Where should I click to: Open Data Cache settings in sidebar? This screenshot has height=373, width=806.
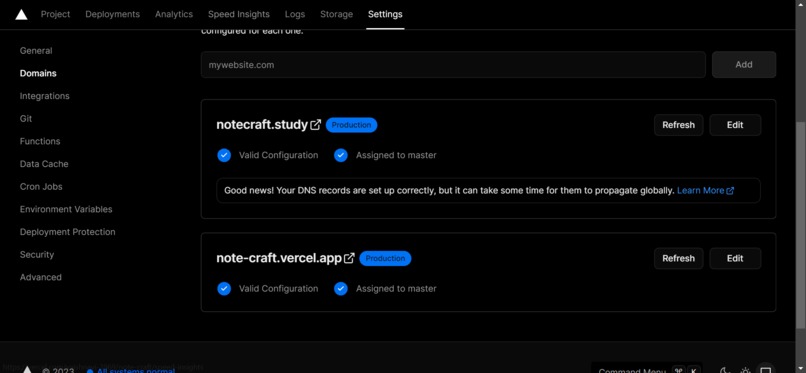44,164
